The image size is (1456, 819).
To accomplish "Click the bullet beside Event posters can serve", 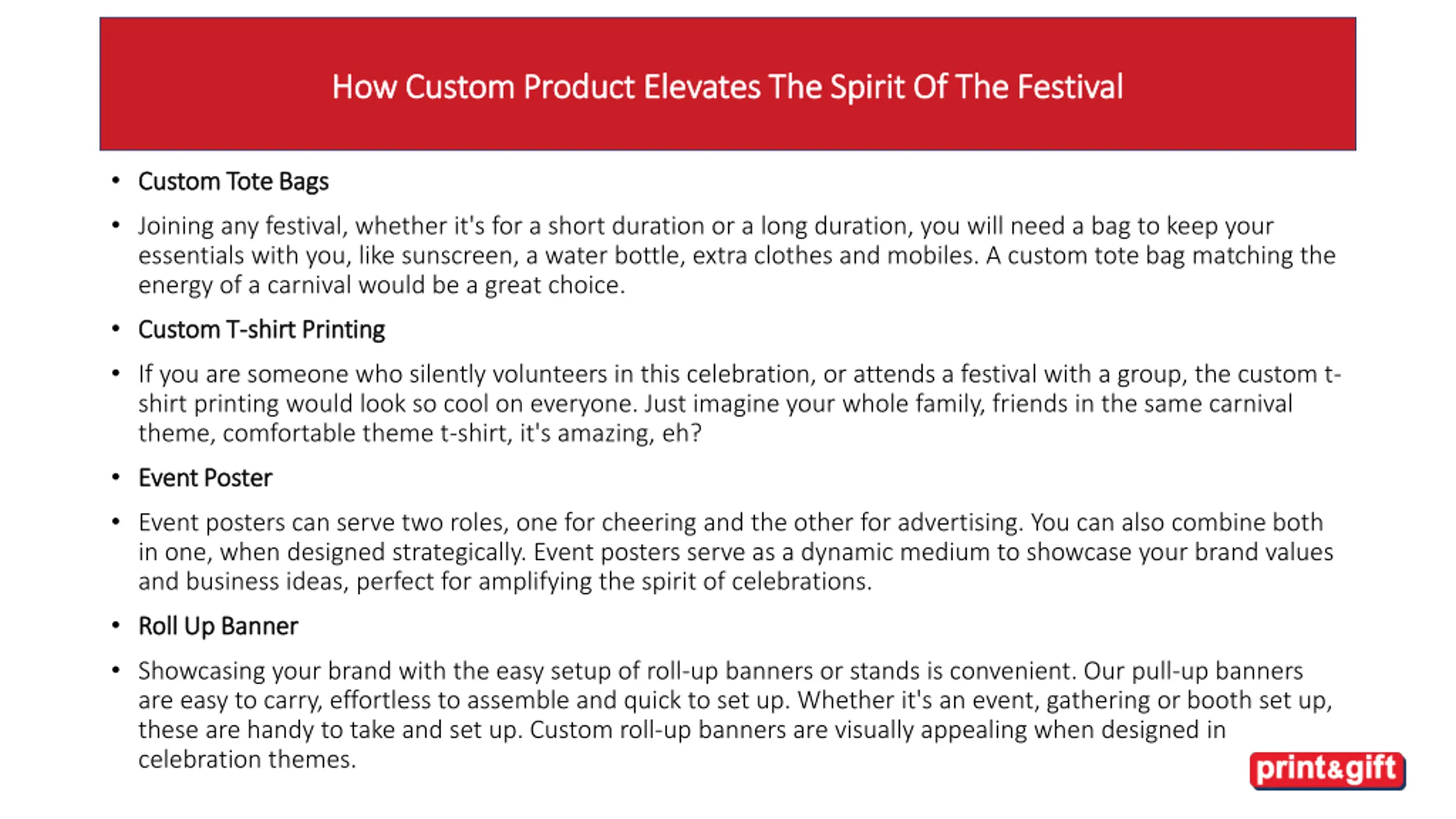I will tap(116, 522).
